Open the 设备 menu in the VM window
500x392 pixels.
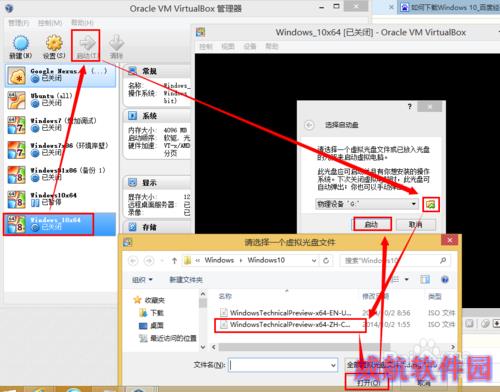click(x=249, y=46)
